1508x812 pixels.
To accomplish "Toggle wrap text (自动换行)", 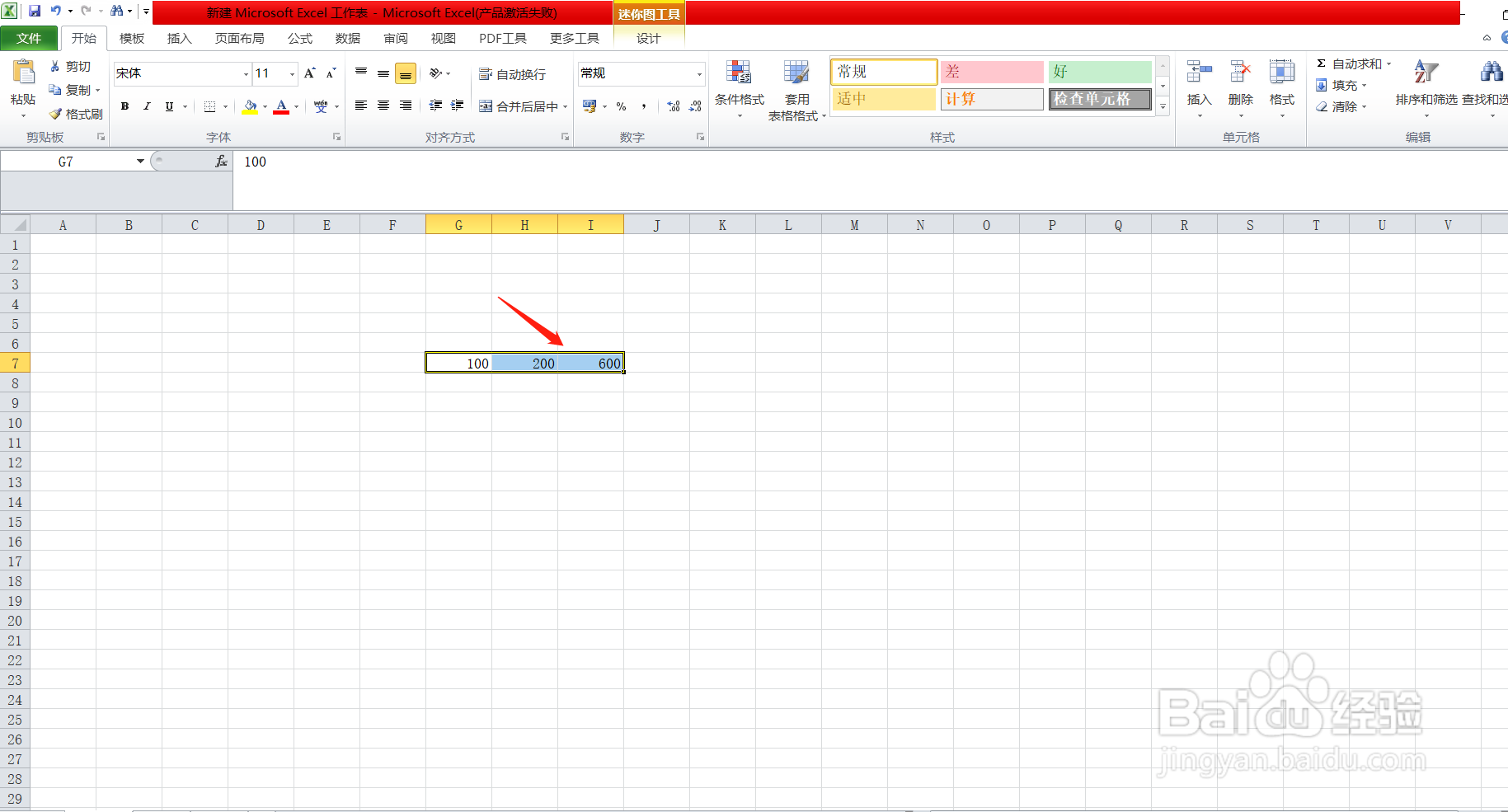I will (x=512, y=74).
